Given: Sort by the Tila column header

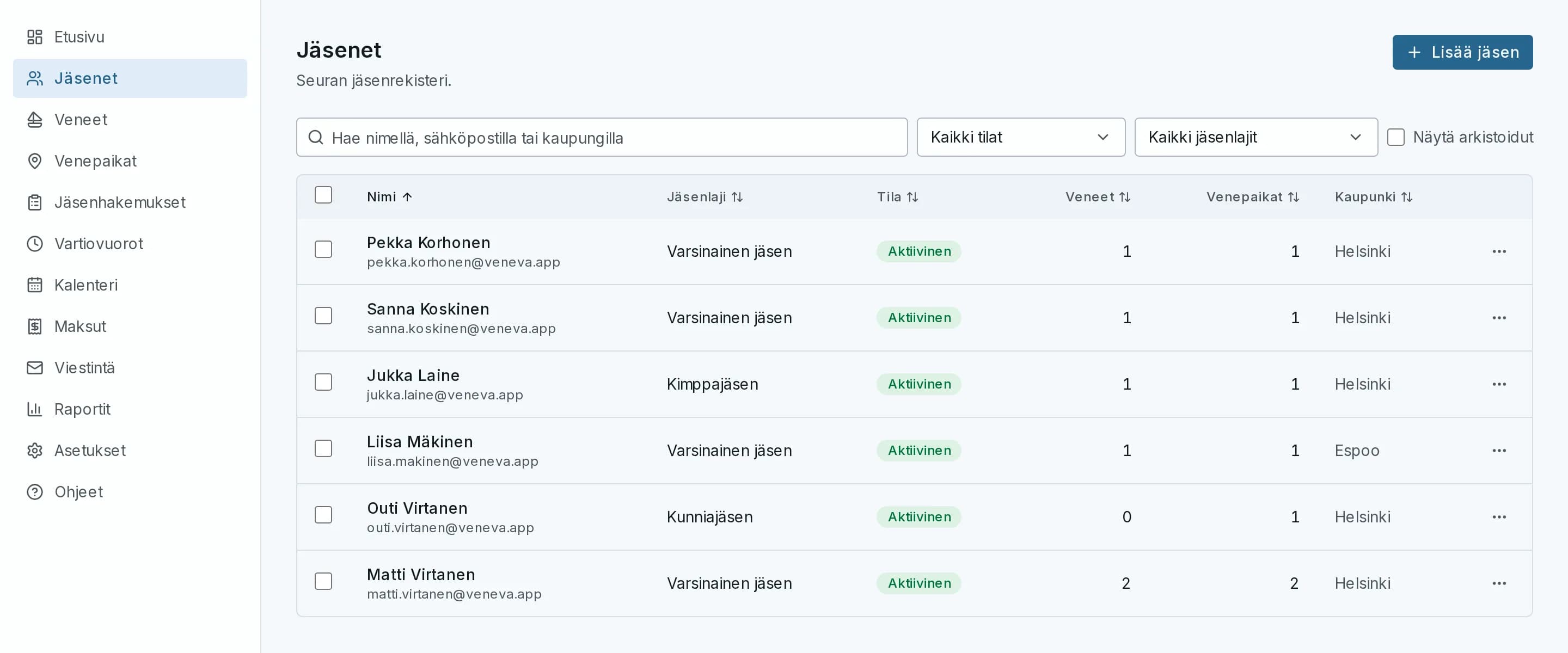Looking at the screenshot, I should click(897, 197).
